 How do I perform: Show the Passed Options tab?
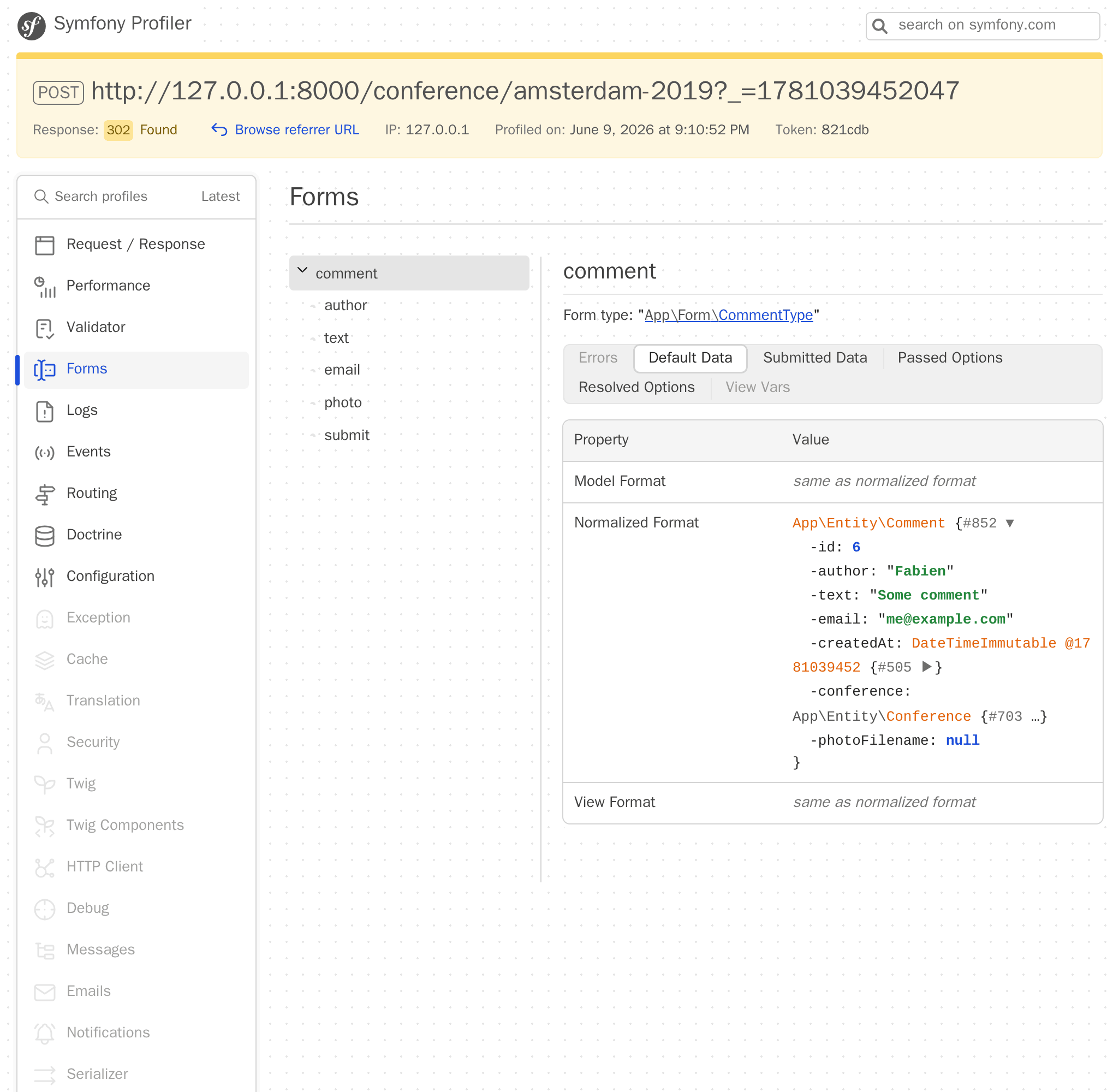pos(950,358)
